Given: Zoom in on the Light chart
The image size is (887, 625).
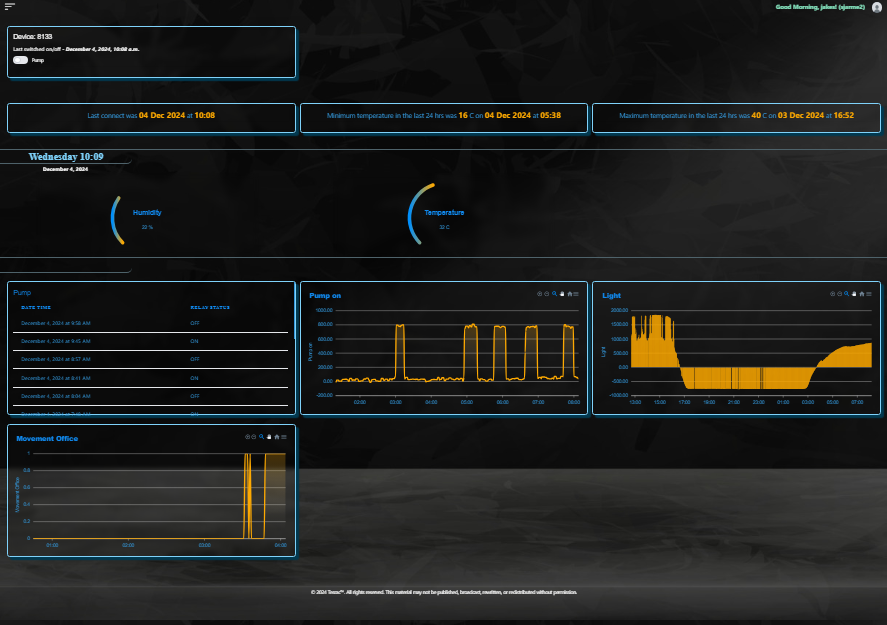Looking at the screenshot, I should [x=832, y=294].
